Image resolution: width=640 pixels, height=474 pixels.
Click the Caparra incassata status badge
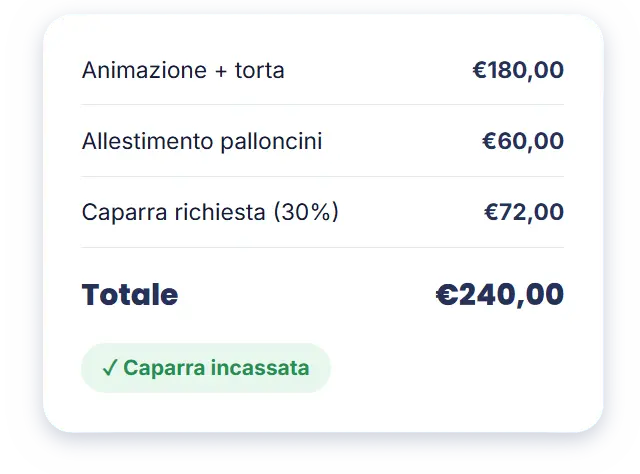pyautogui.click(x=206, y=368)
